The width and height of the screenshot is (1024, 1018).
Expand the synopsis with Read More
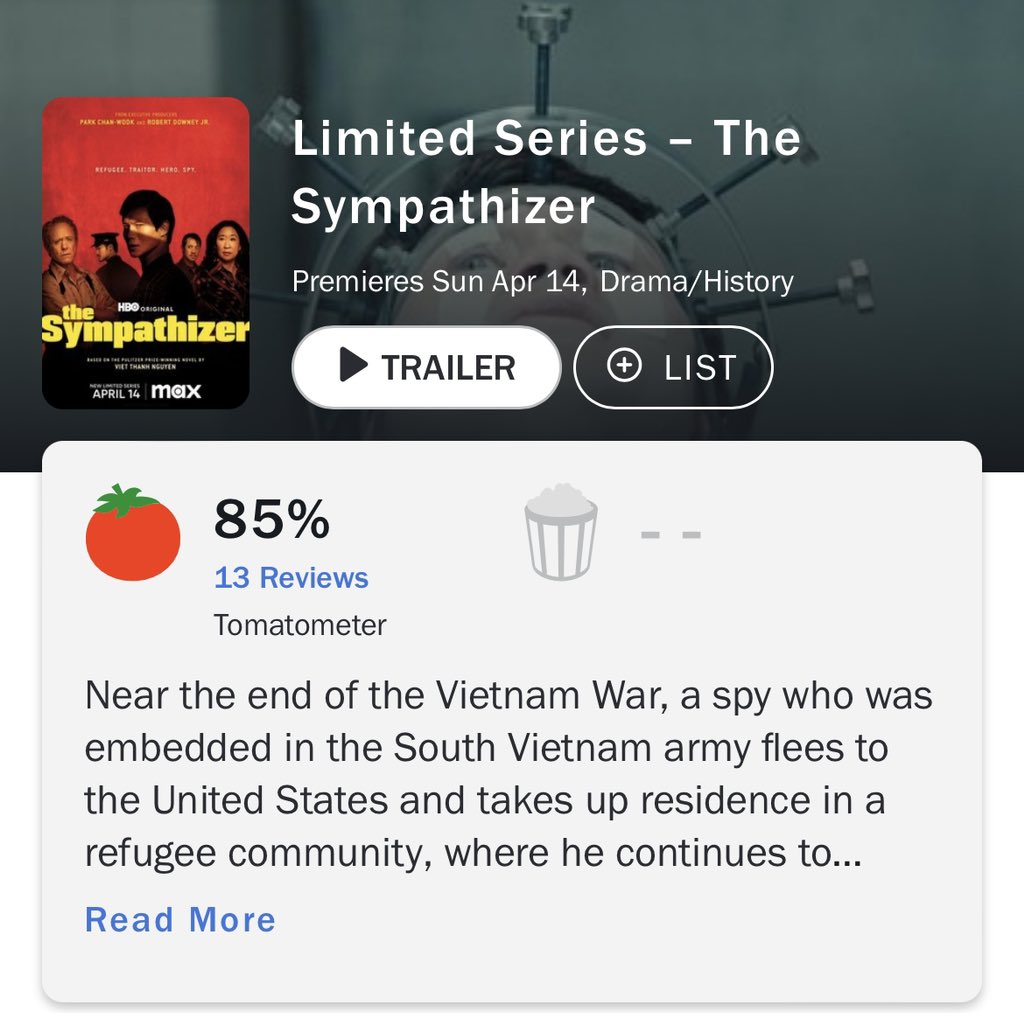(x=180, y=920)
